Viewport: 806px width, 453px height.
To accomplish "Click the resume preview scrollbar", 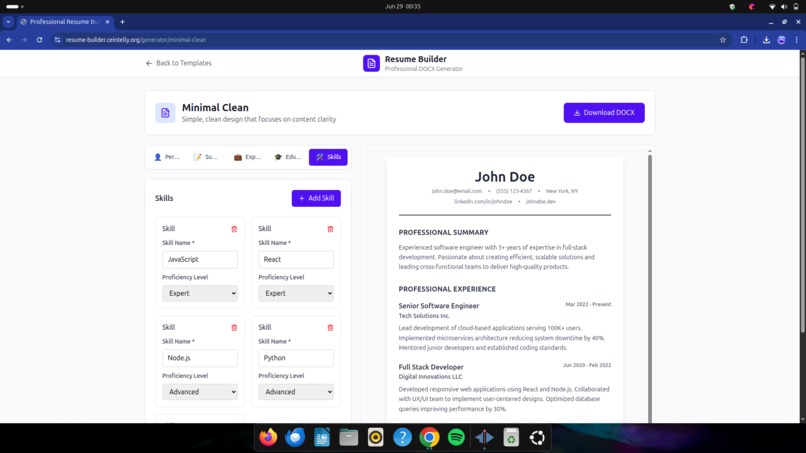I will coord(650,288).
